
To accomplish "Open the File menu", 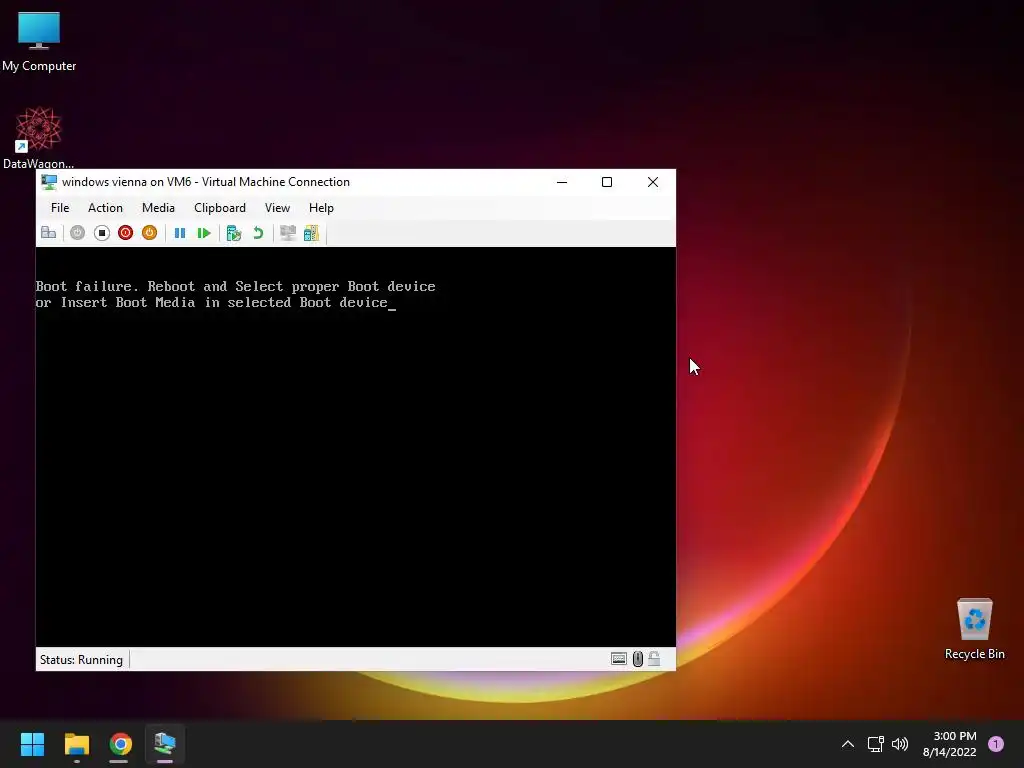I will (60, 208).
